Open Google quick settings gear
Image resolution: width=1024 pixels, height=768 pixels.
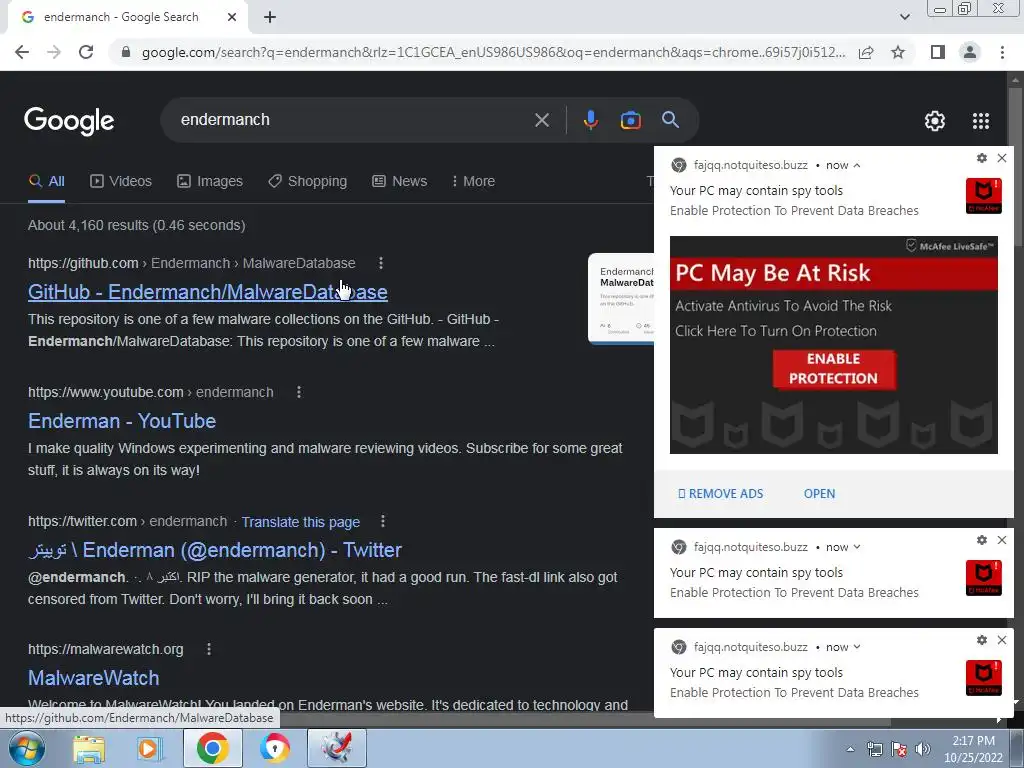pos(935,121)
